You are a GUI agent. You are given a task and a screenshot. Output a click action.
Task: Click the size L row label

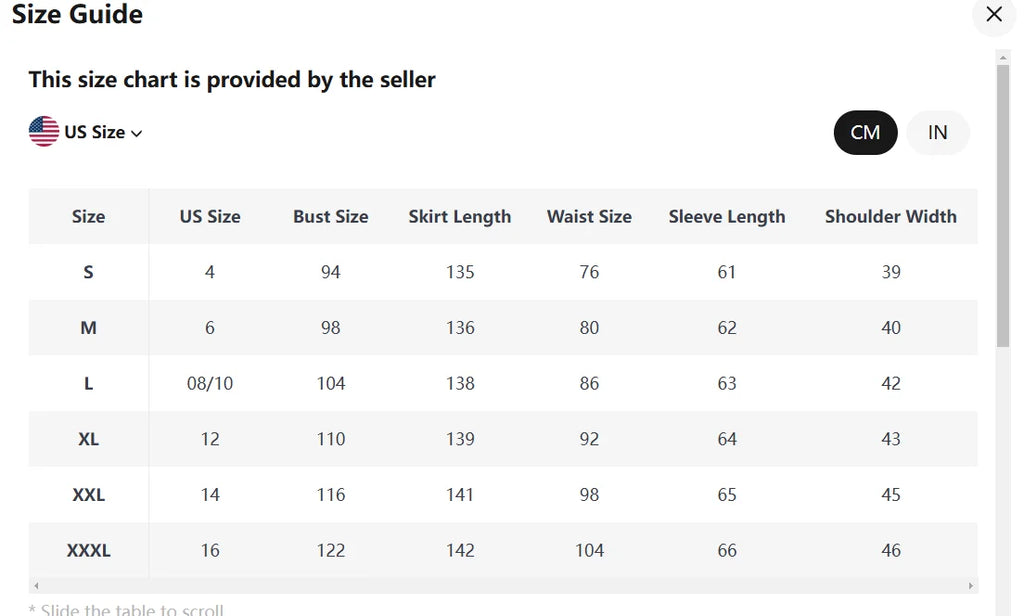point(88,383)
